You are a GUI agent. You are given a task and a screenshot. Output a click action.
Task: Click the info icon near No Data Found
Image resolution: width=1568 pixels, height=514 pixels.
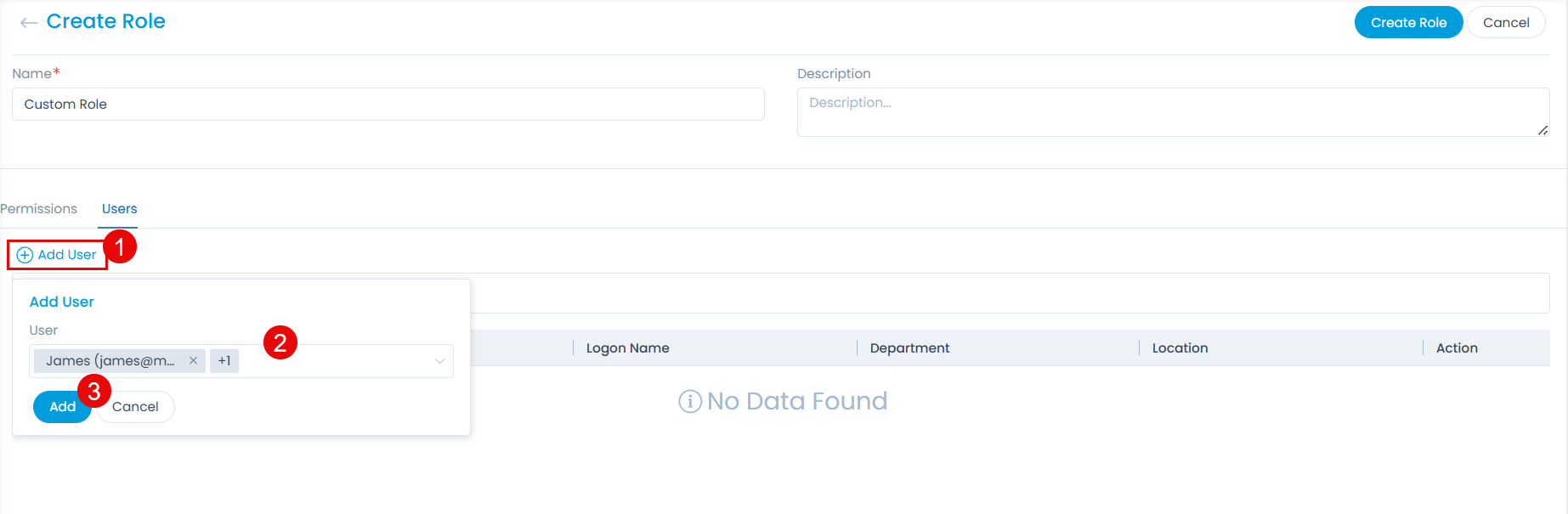pyautogui.click(x=689, y=401)
